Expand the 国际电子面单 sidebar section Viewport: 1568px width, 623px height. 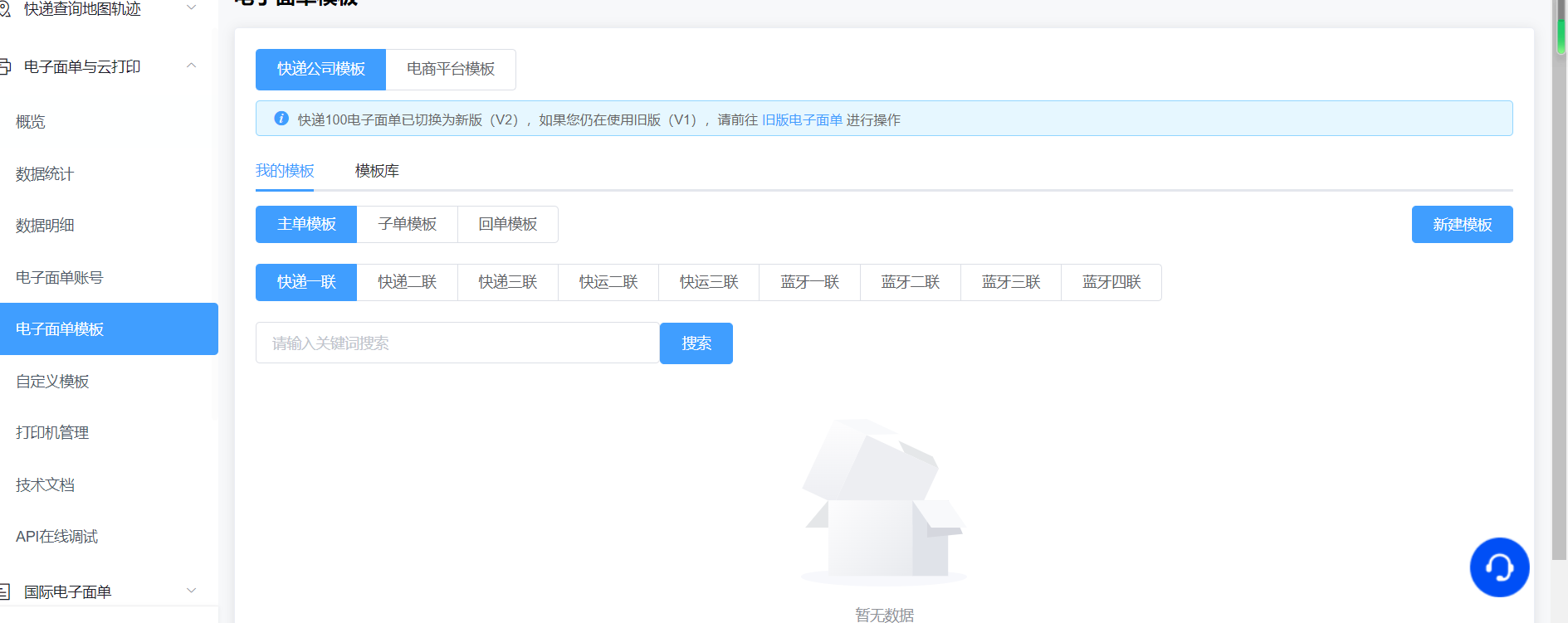tap(192, 591)
